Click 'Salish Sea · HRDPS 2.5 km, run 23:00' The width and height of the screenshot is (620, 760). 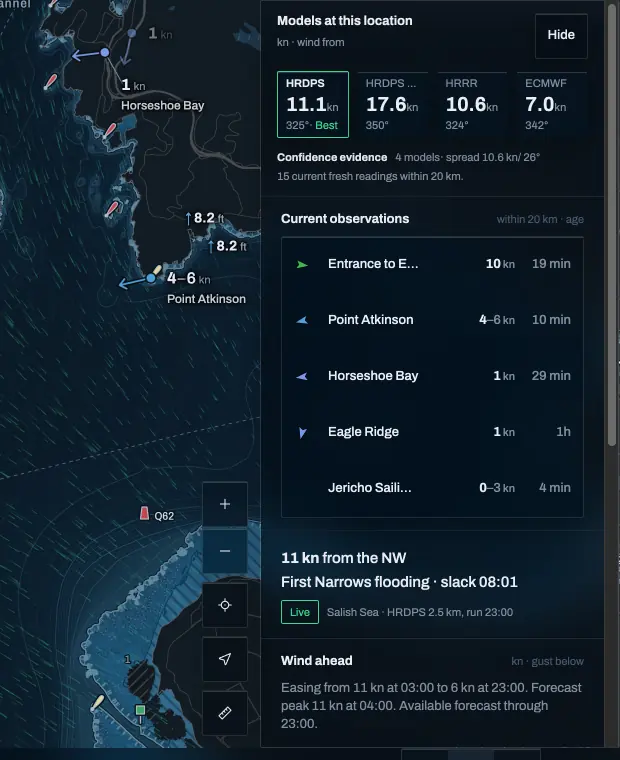pyautogui.click(x=420, y=612)
